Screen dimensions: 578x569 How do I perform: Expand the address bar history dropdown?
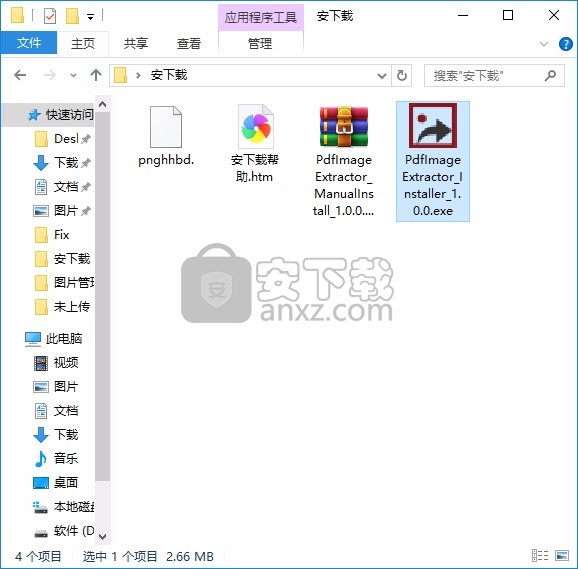click(382, 76)
